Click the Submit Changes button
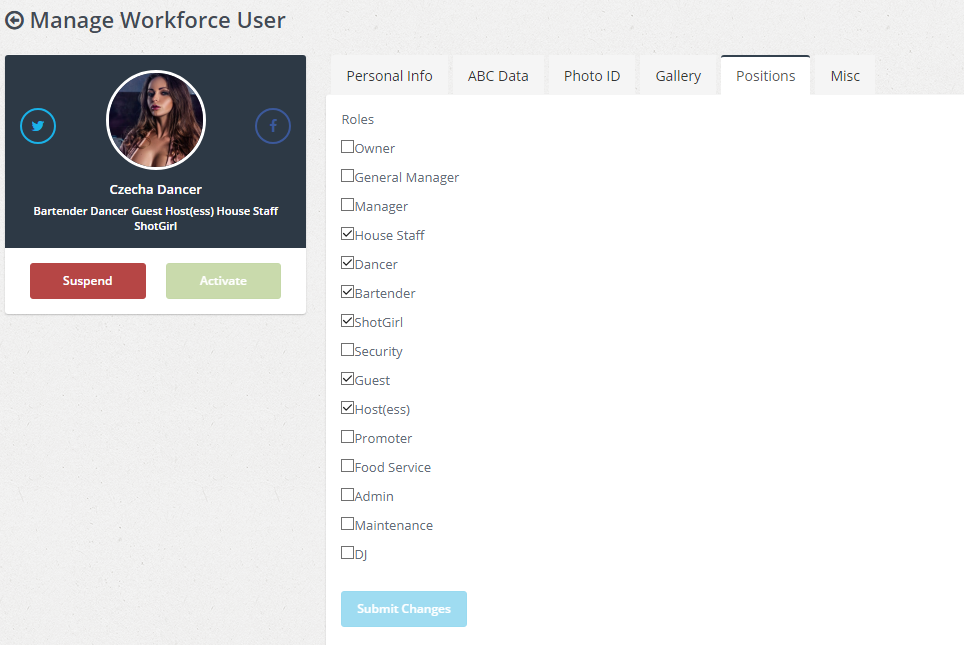Viewport: 964px width, 645px height. click(404, 609)
